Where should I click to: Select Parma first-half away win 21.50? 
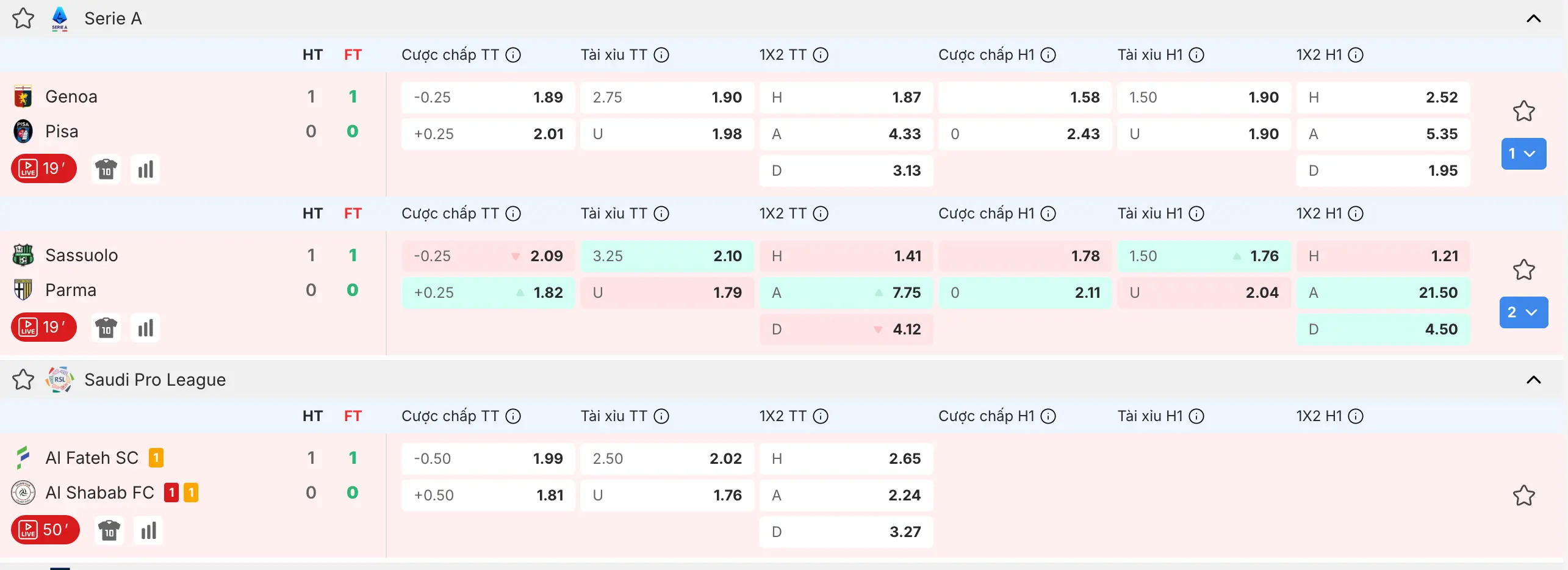tap(1383, 293)
